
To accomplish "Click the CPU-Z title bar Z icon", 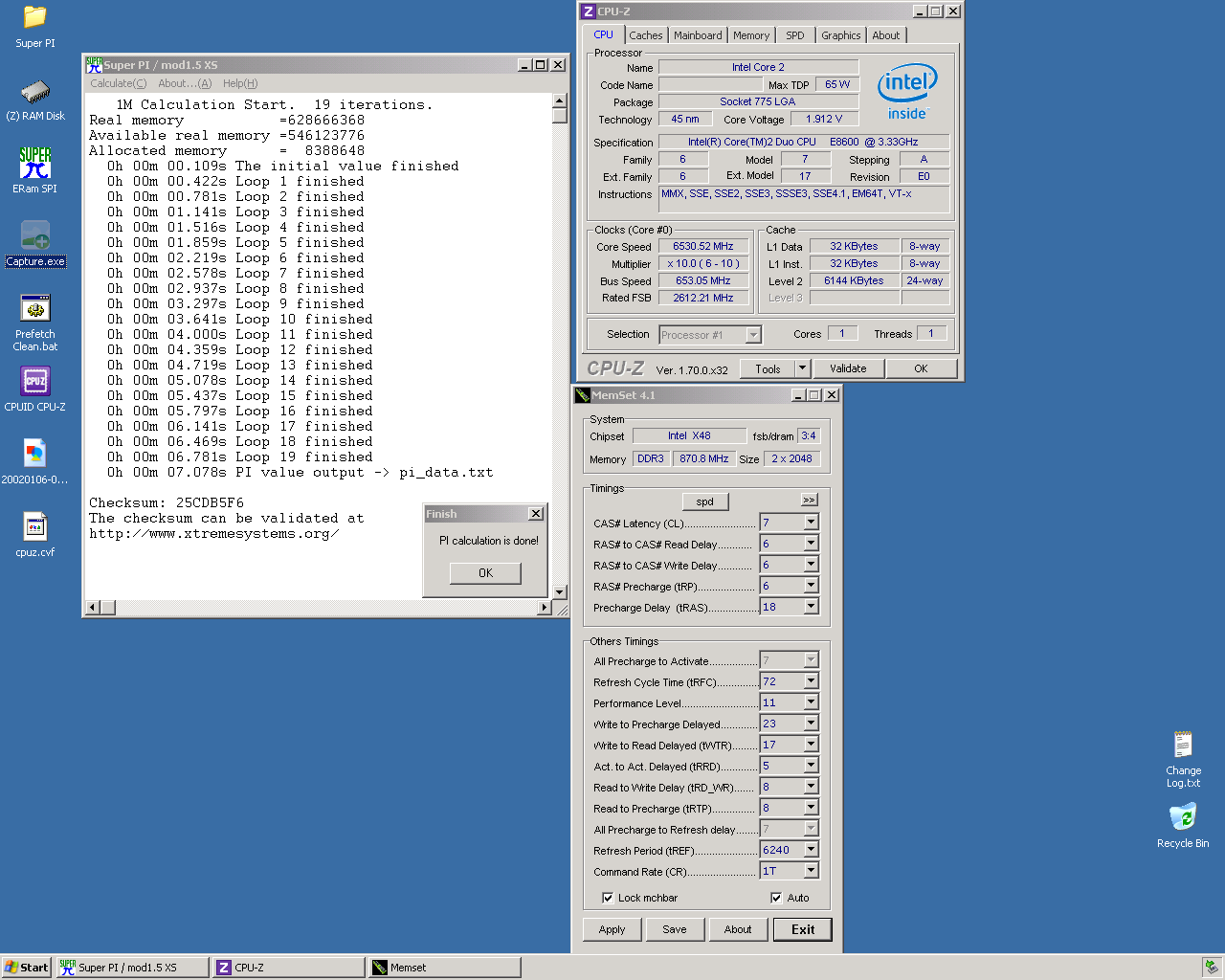I will click(x=589, y=11).
